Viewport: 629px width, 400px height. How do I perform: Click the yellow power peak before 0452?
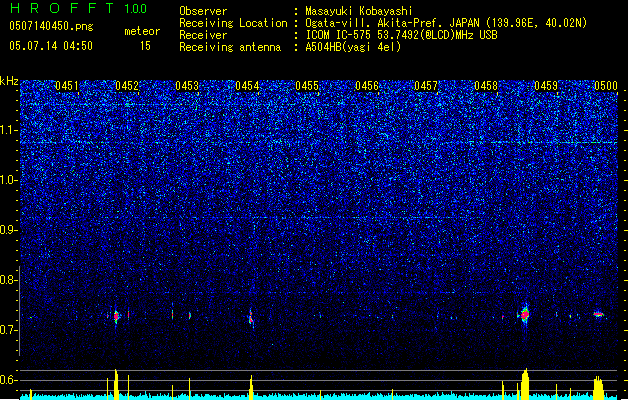tap(116, 384)
